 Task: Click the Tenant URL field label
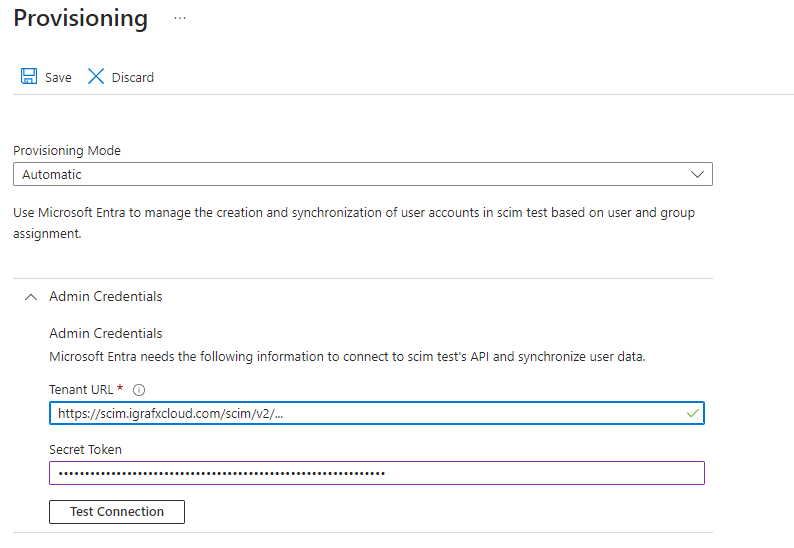(82, 390)
